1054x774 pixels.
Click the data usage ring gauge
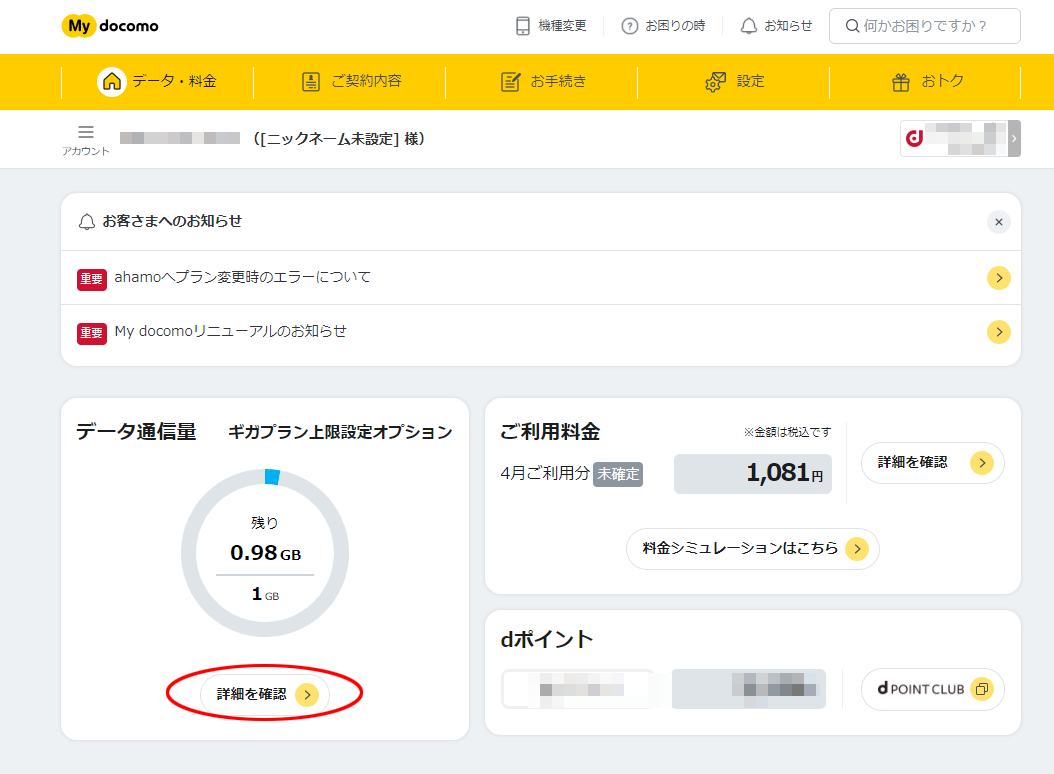(x=265, y=553)
